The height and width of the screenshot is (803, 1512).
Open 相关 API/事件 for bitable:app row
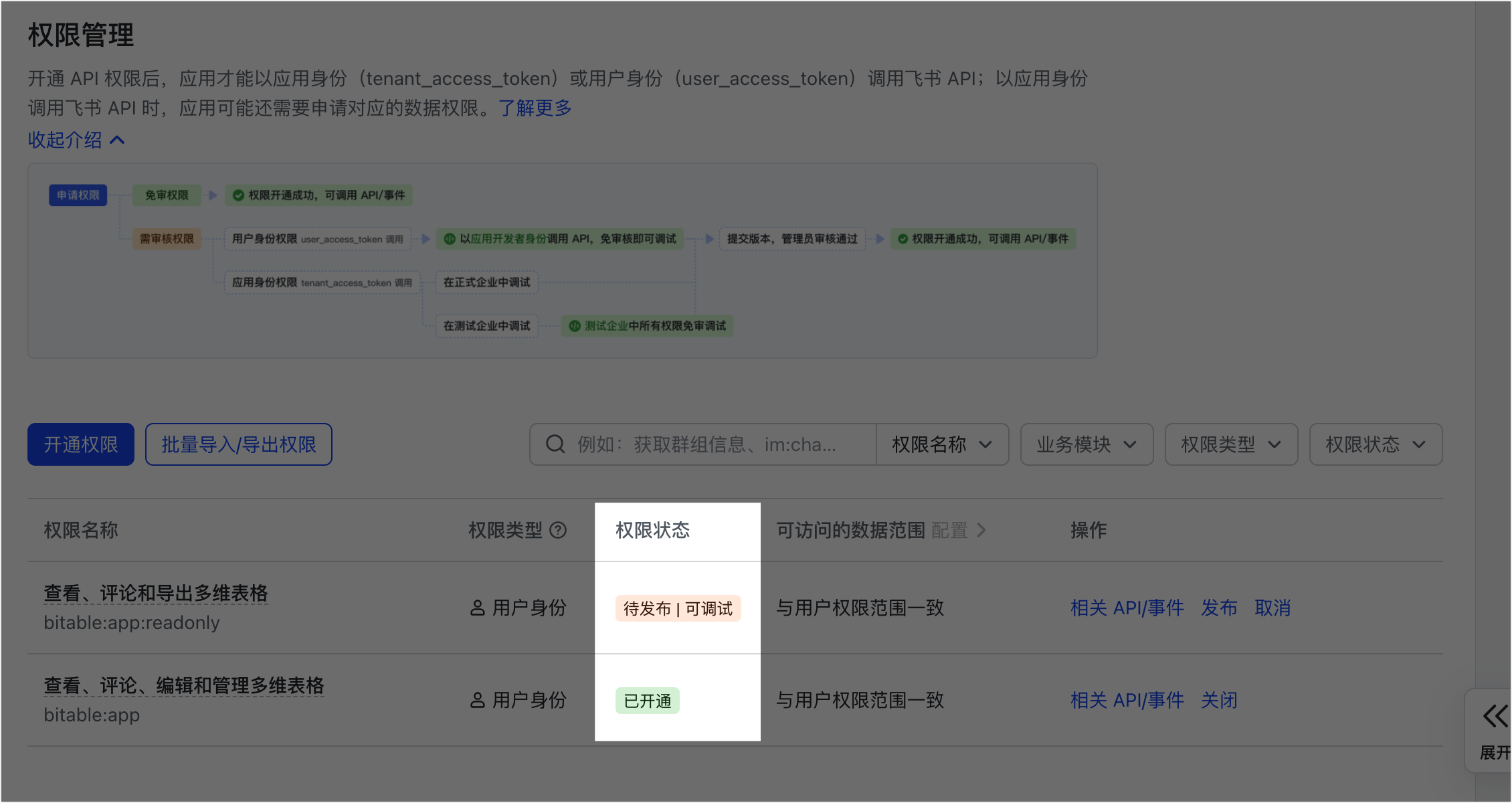click(1127, 700)
